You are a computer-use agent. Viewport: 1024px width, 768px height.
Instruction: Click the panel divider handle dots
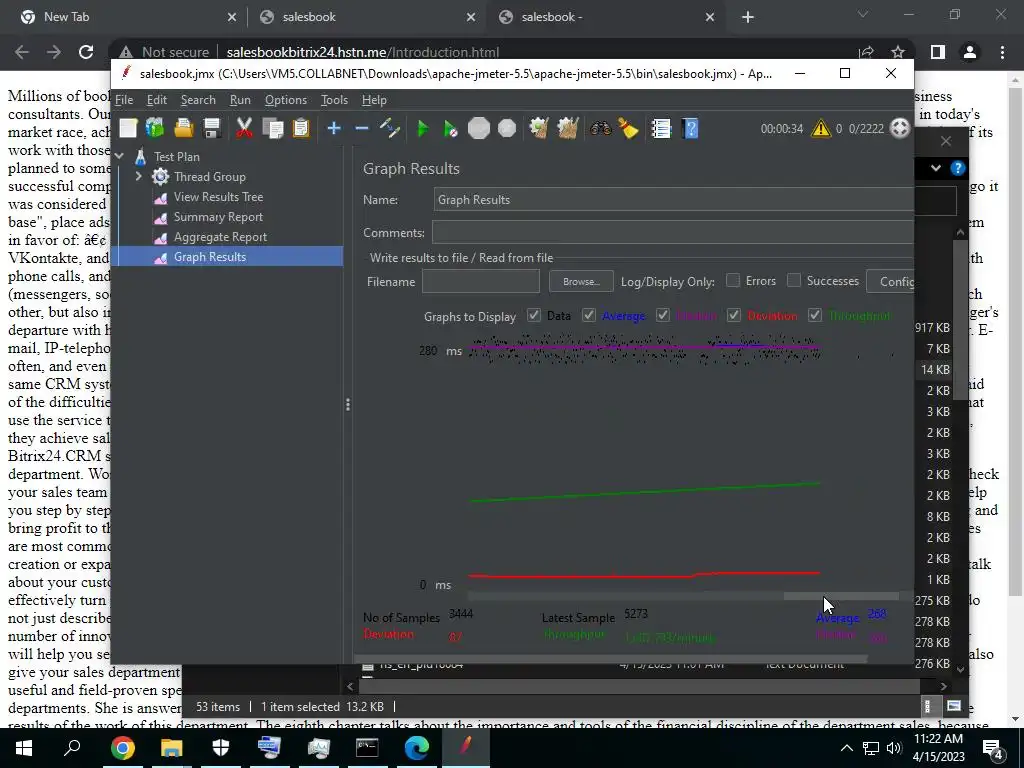[x=348, y=405]
